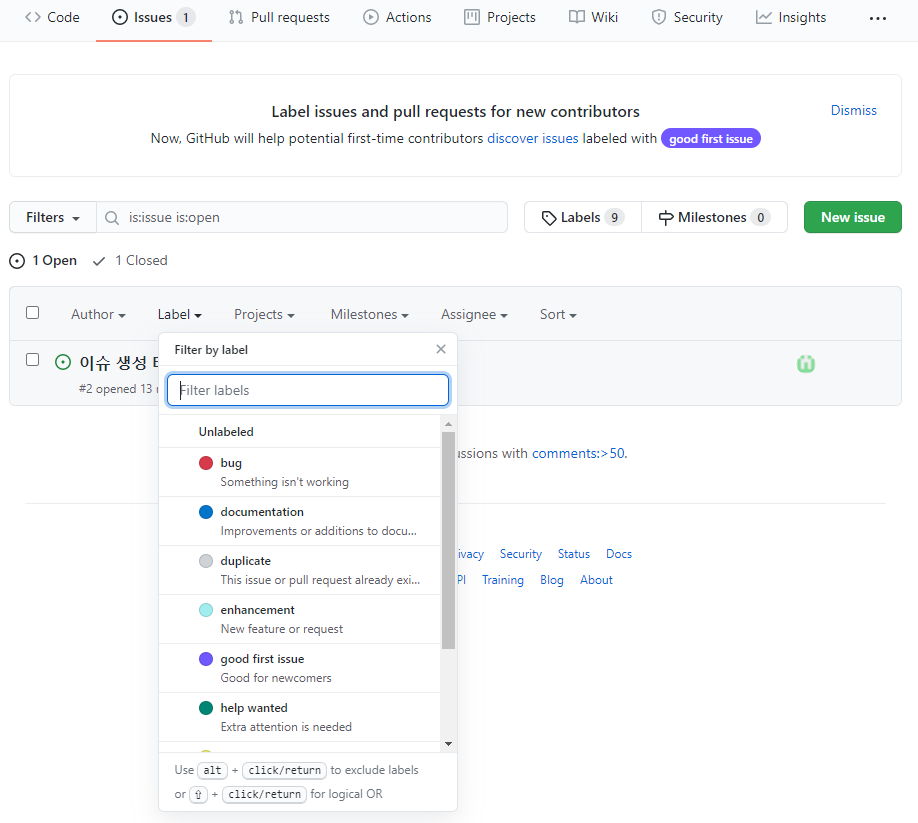This screenshot has width=918, height=823.
Task: Go to the Actions tab
Action: 397,18
